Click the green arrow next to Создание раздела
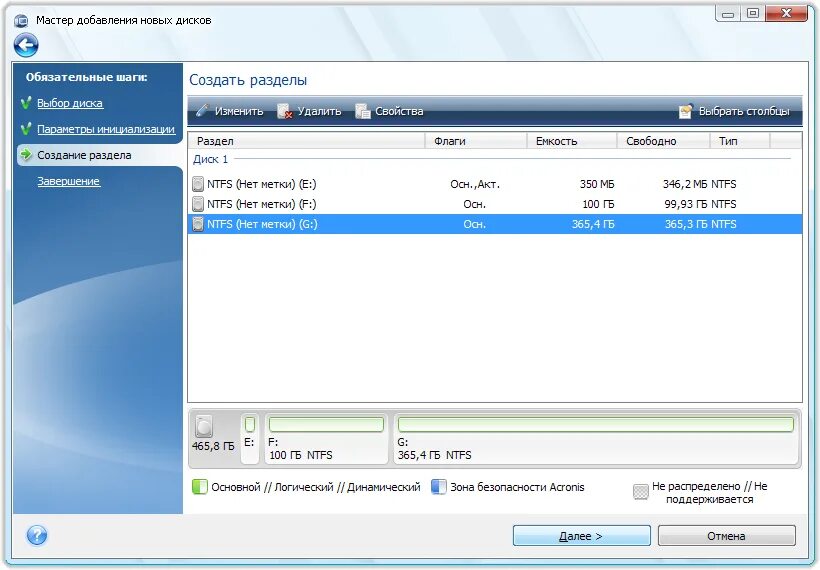 tap(26, 154)
